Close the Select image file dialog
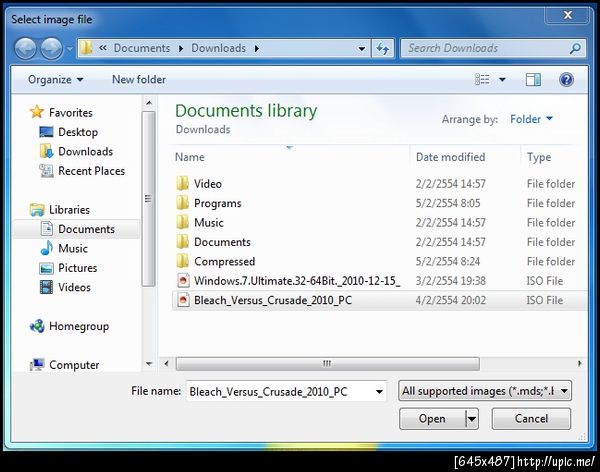 tap(568, 15)
